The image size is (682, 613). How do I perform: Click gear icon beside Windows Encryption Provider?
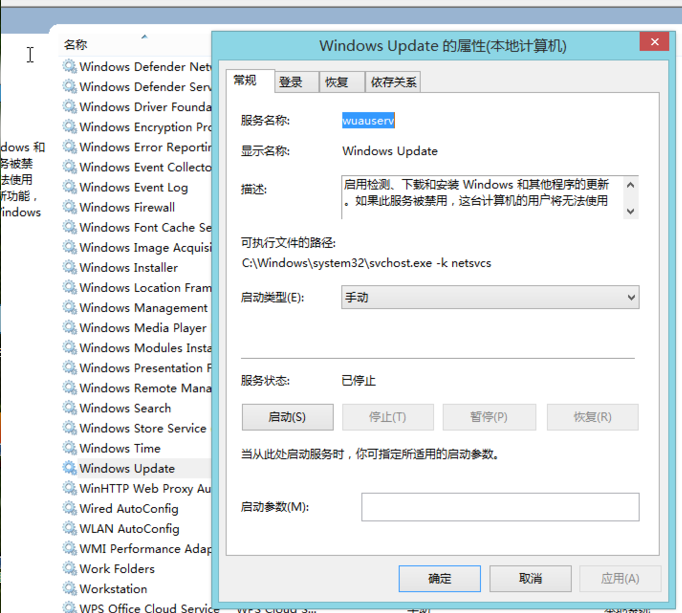[x=69, y=127]
